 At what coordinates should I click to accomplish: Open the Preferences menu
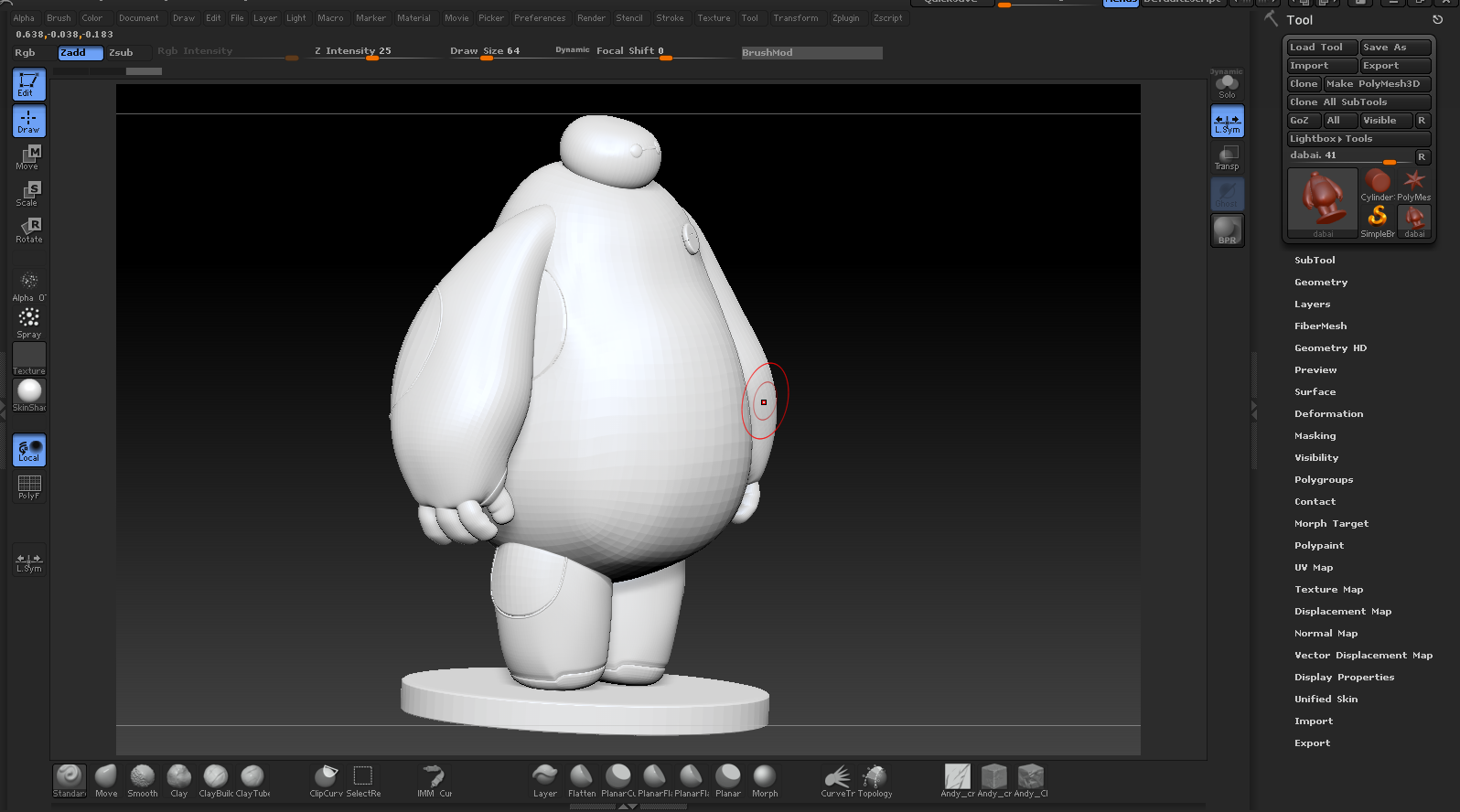(540, 18)
